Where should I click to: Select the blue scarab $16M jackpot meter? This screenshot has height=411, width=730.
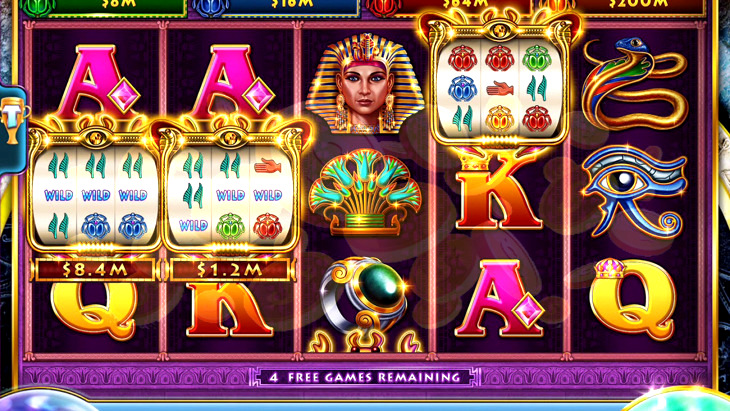click(x=277, y=7)
